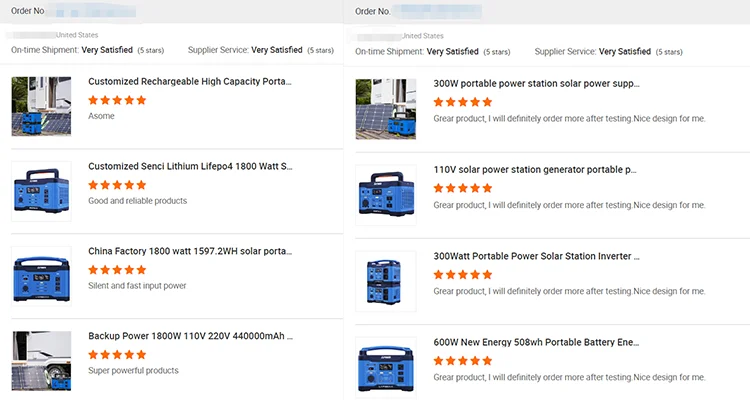
Task: Select the 600W New Energy product image
Action: pos(386,367)
